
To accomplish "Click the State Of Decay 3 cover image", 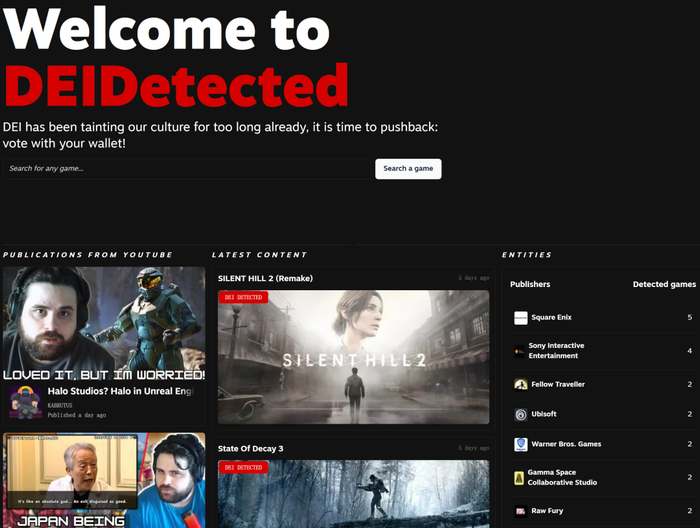I will 354,494.
